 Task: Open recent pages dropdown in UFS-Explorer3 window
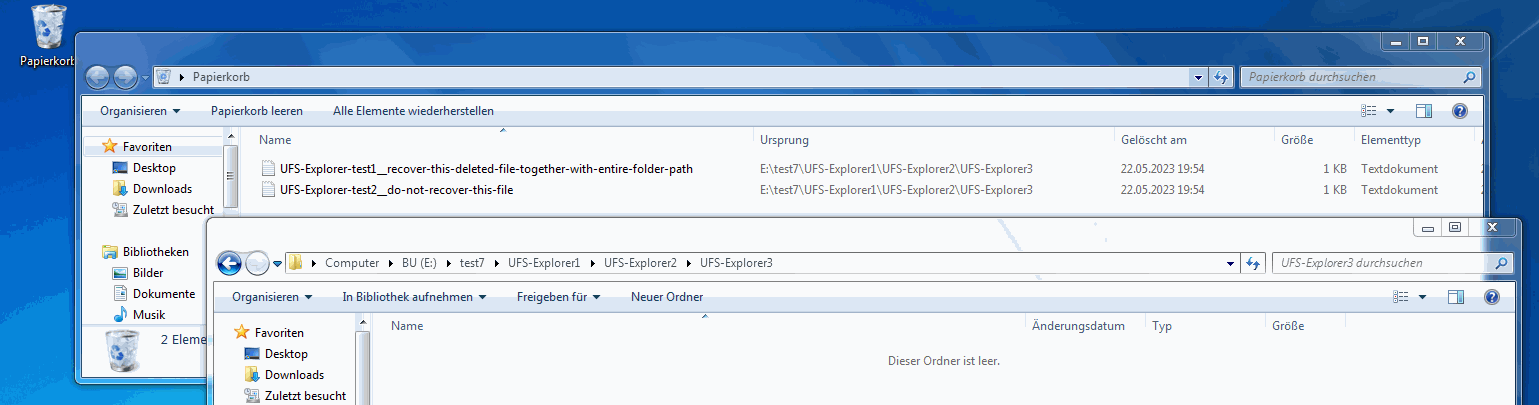point(277,263)
